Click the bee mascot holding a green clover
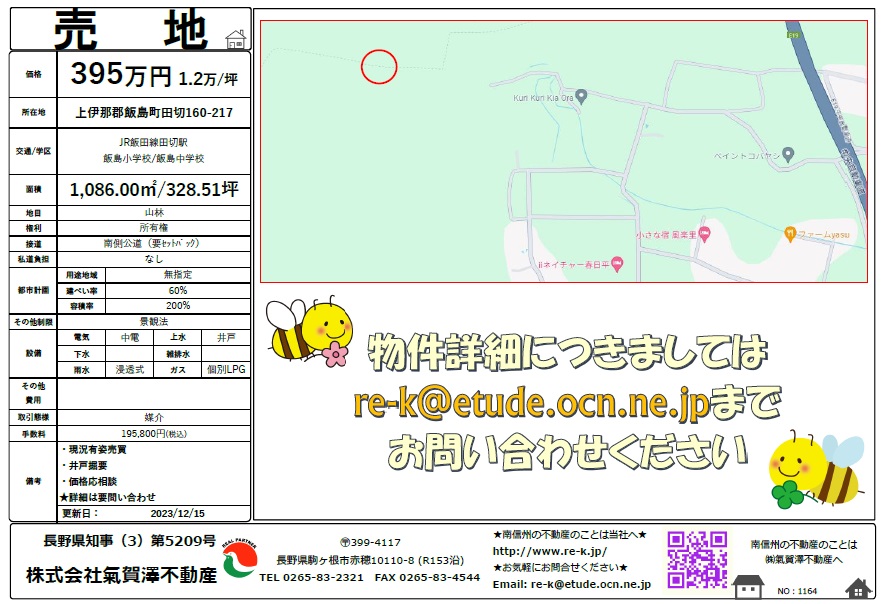 816,468
